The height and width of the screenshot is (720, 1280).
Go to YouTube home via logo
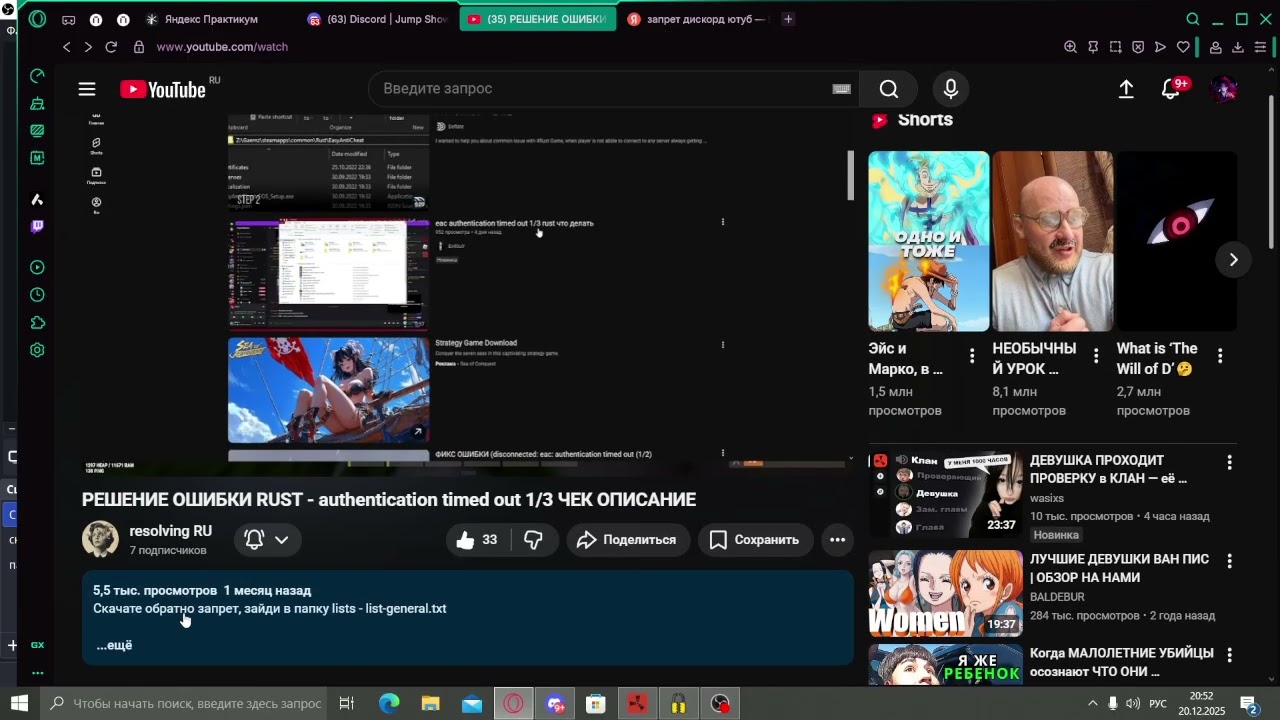coord(163,89)
